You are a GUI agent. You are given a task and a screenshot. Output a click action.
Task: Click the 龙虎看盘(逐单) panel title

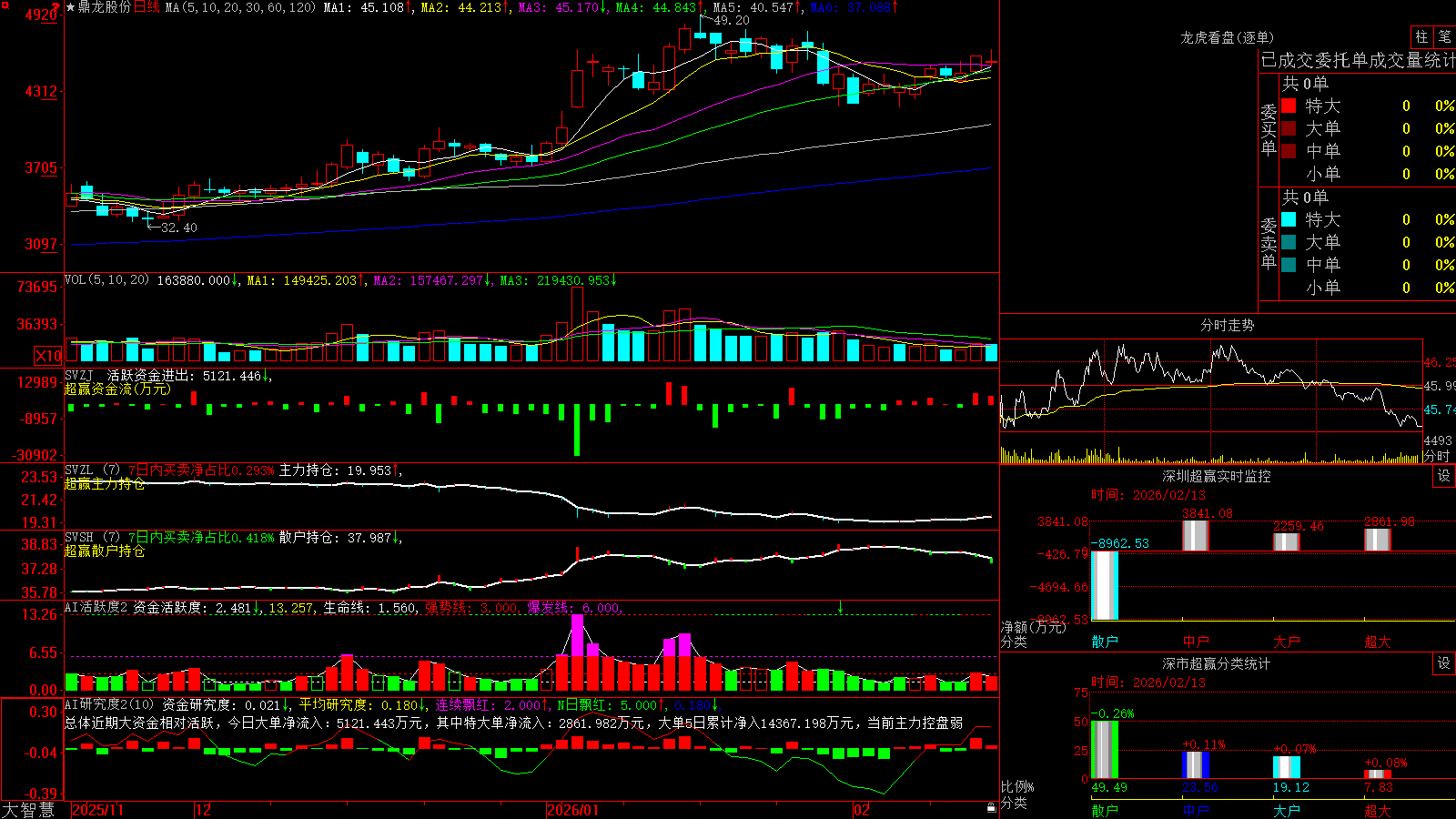(1227, 37)
